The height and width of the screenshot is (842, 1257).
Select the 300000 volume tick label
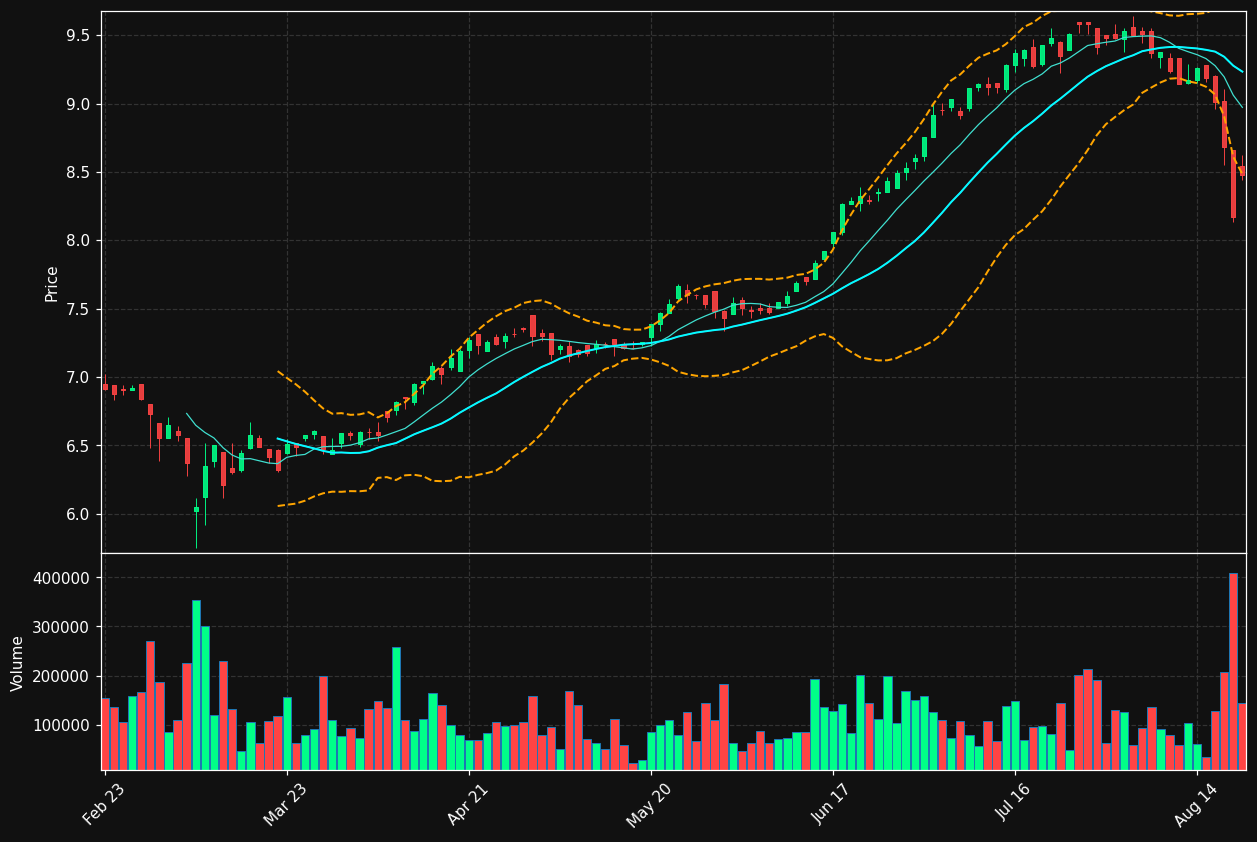click(63, 627)
